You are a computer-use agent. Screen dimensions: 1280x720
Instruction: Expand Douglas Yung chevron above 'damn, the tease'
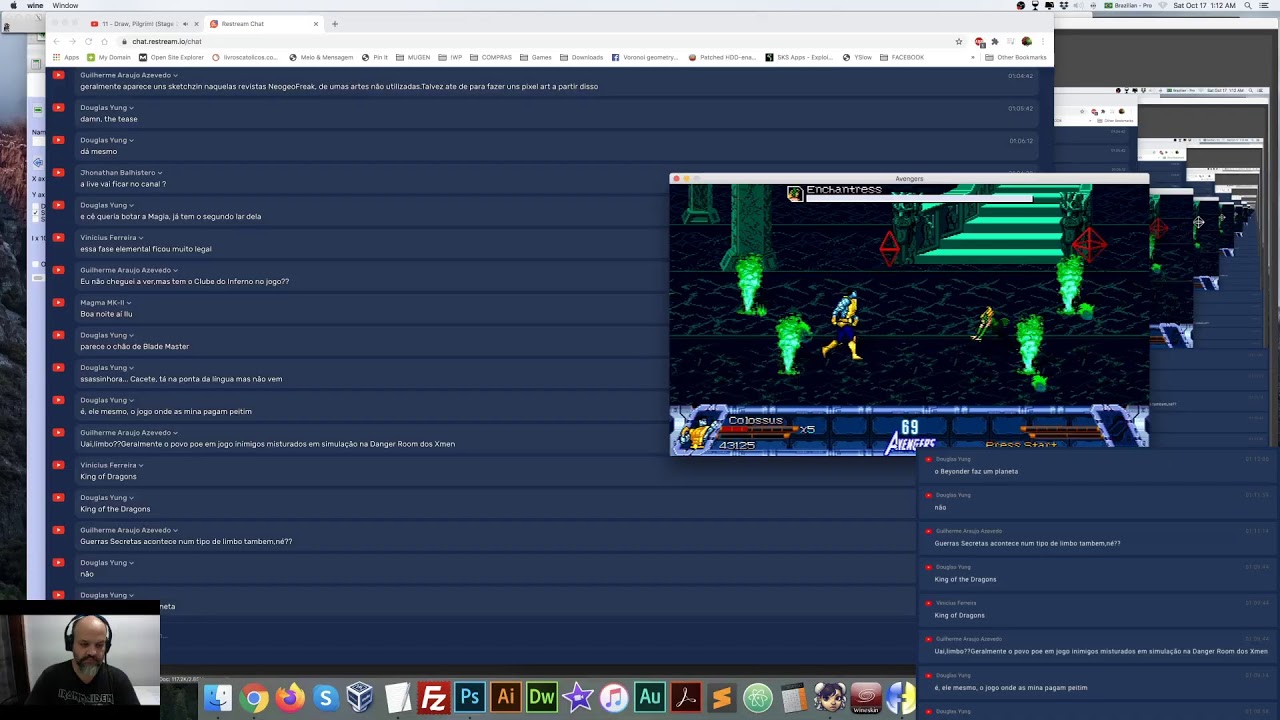131,107
